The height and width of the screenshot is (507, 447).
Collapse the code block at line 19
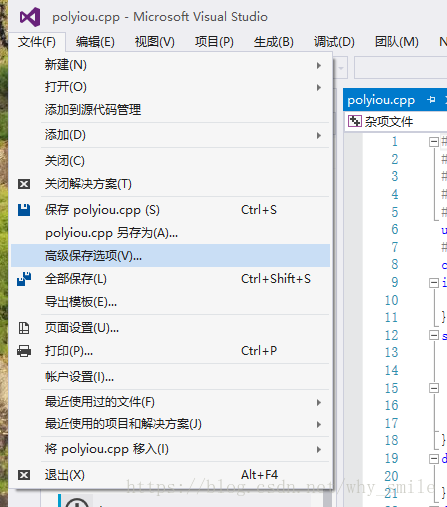(x=434, y=459)
